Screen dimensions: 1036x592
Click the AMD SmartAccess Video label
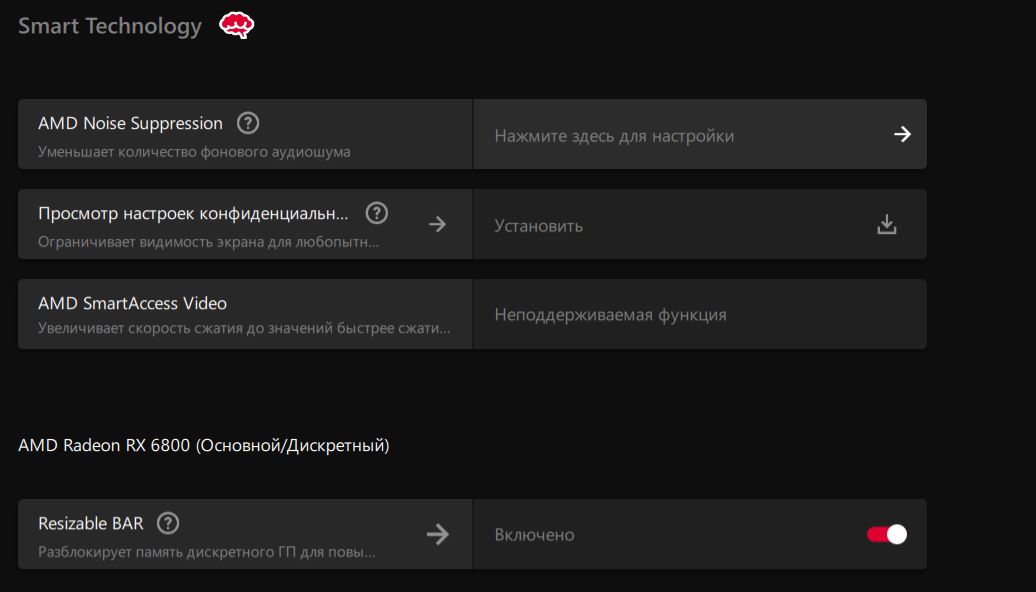click(132, 303)
